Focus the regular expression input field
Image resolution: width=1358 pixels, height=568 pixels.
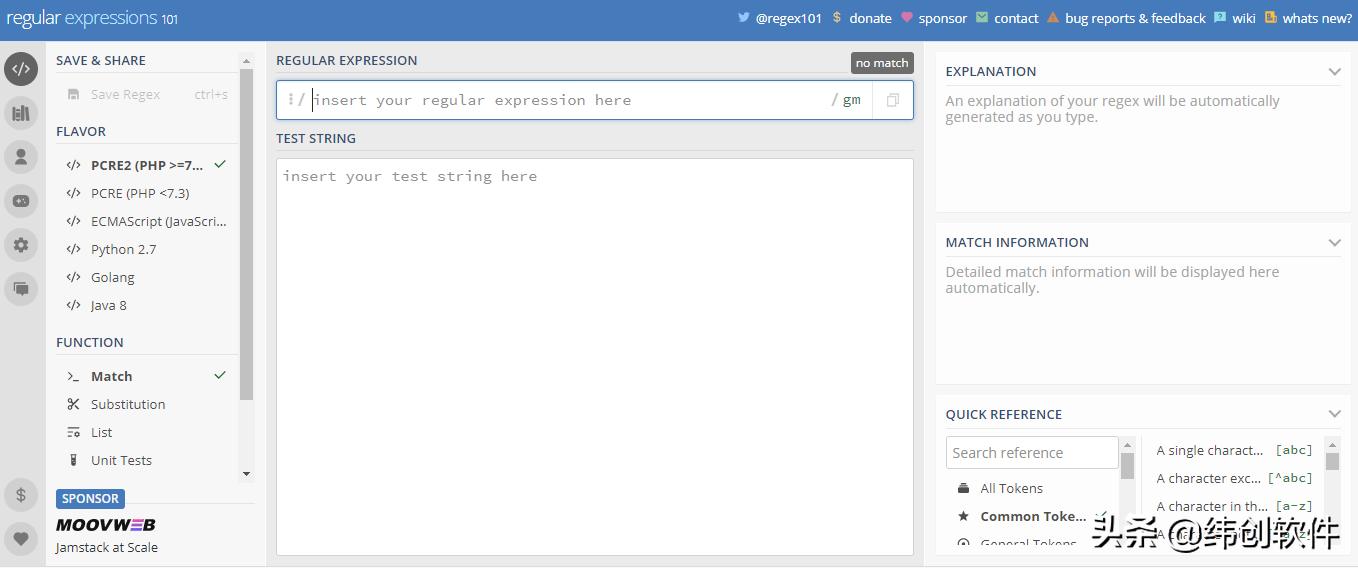coord(570,100)
